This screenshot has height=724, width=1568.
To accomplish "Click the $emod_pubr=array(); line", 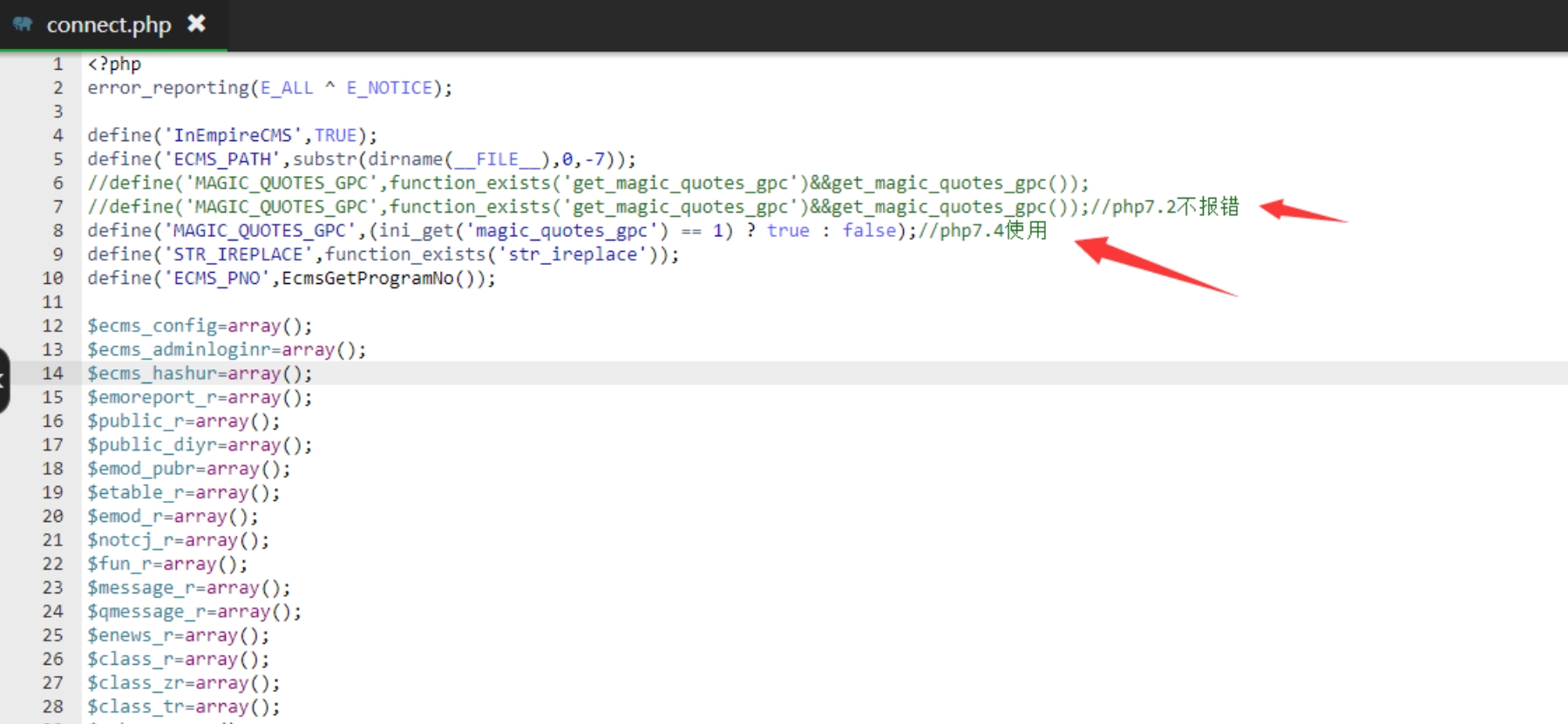I will pos(189,469).
